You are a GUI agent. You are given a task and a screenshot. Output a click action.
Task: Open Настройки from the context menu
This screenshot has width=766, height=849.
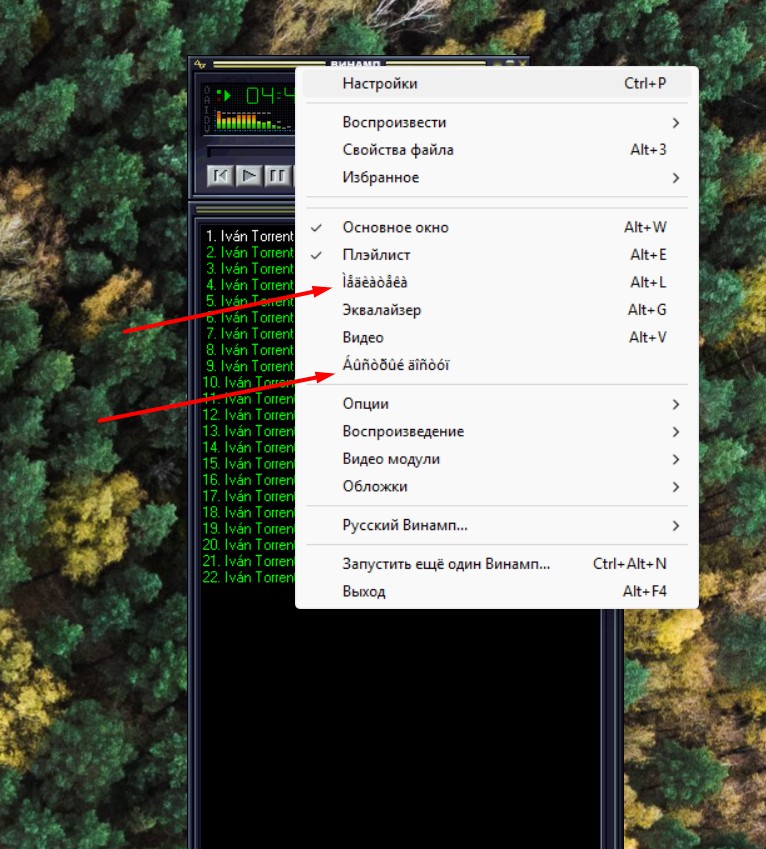click(496, 84)
